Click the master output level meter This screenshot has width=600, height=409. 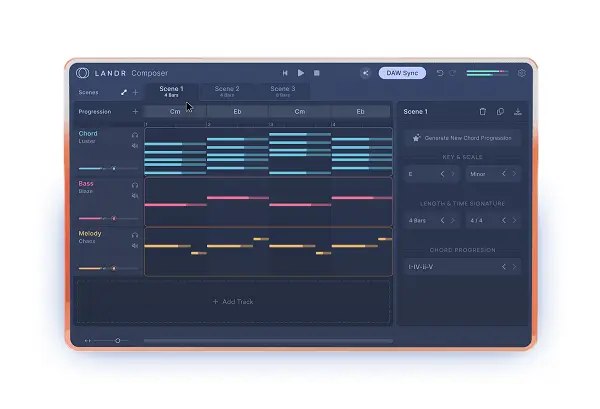coord(487,73)
